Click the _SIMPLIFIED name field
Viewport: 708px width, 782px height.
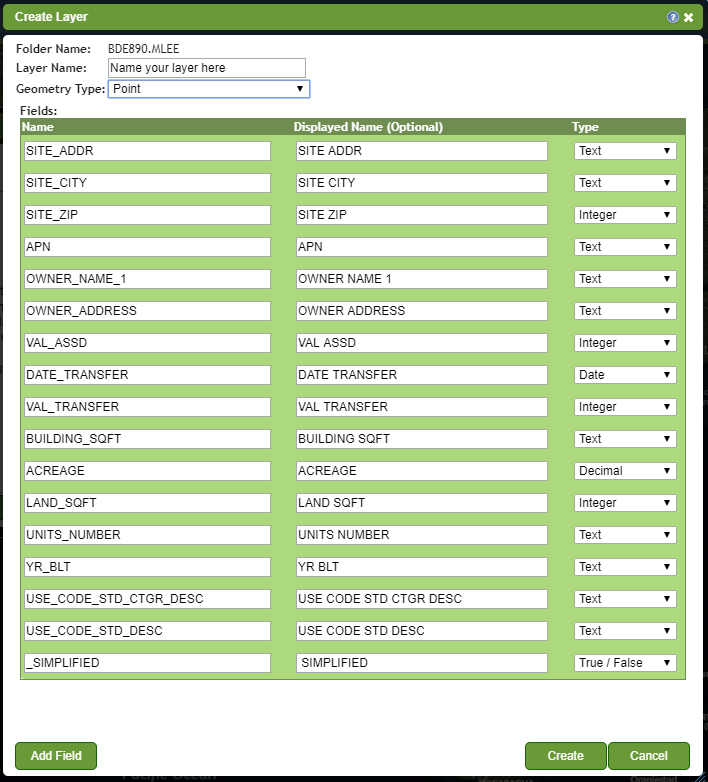click(x=147, y=662)
